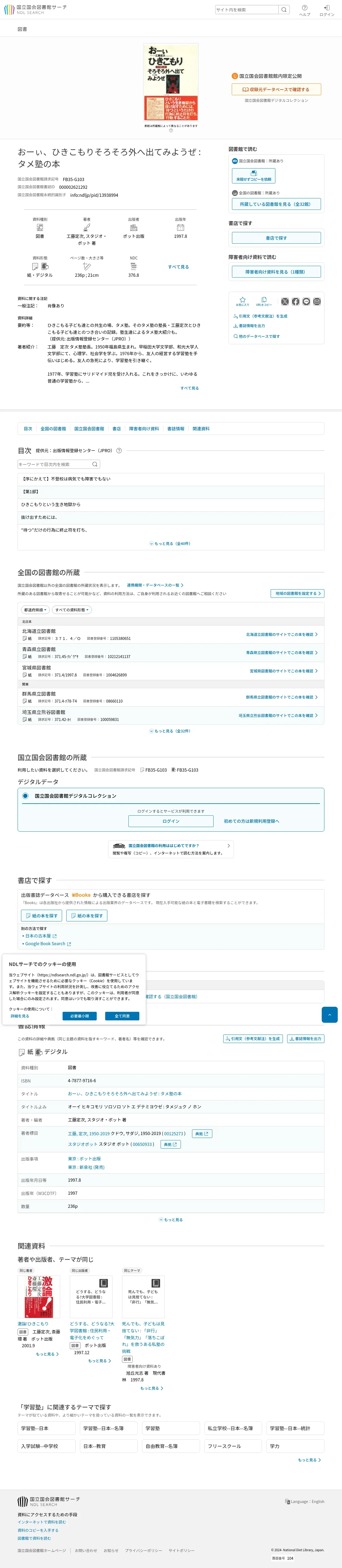Expand すべて見る beside NDC 376.8
Image resolution: width=342 pixels, height=1568 pixels.
[178, 267]
